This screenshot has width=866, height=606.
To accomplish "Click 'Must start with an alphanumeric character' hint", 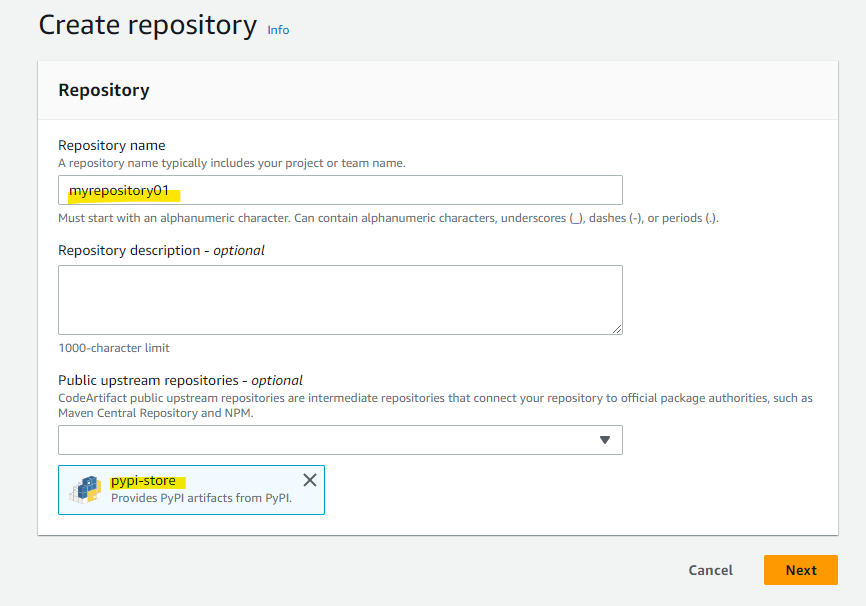I will [388, 218].
